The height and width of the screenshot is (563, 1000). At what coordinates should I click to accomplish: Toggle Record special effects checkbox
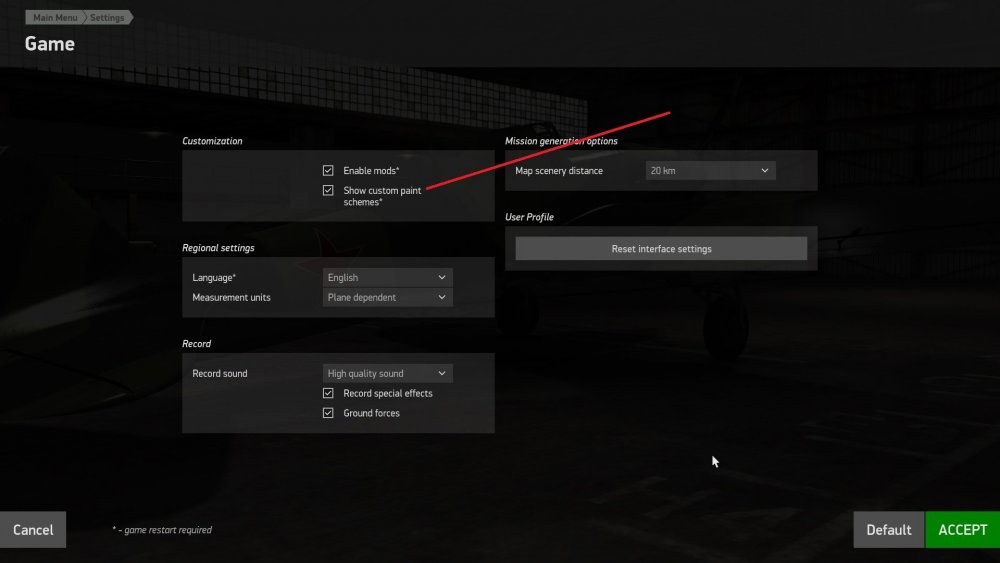(x=328, y=393)
